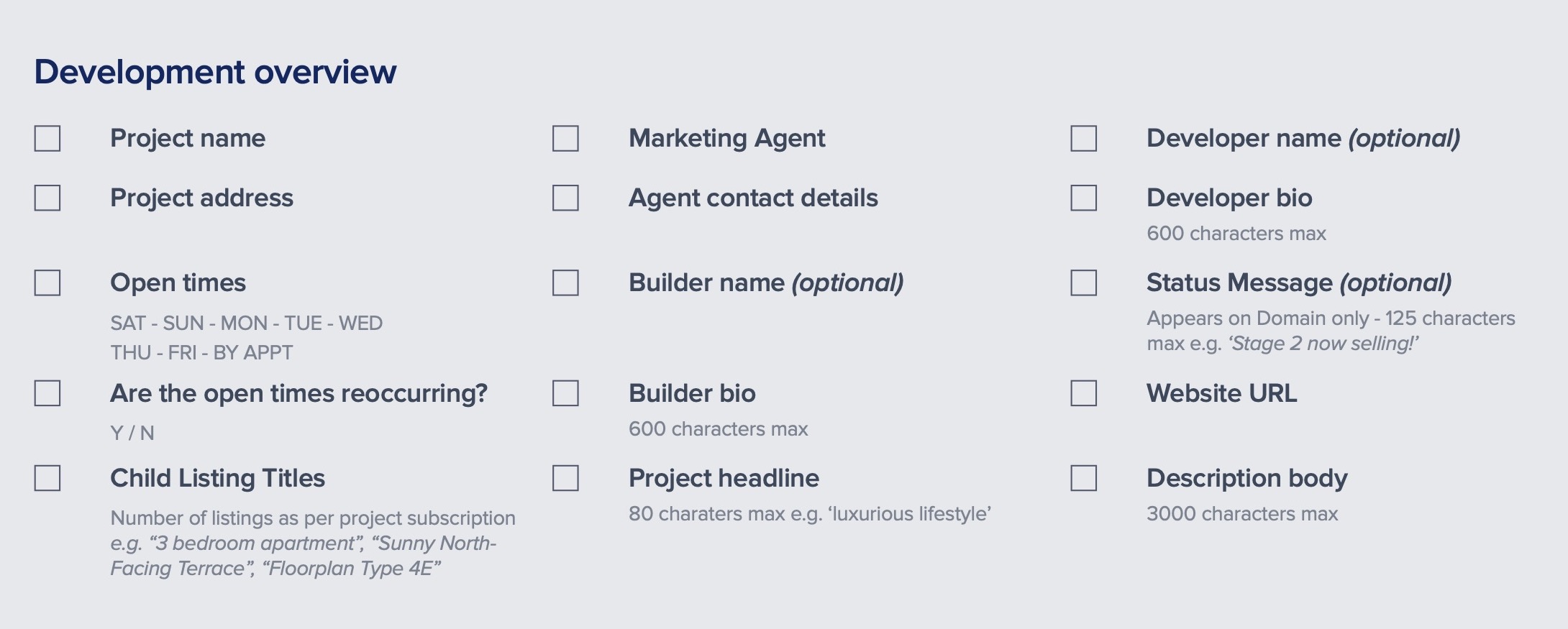Image resolution: width=1568 pixels, height=629 pixels.
Task: Tick the Status Message checkbox
Action: coord(1083,283)
